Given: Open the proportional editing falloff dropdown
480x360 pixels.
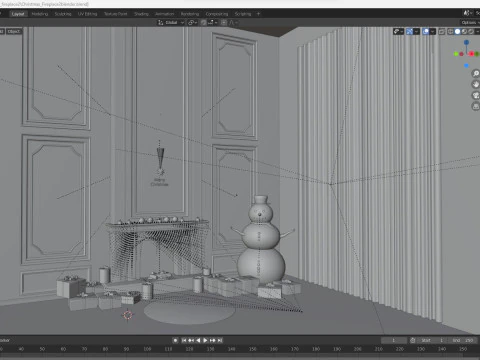Looking at the screenshot, I should tap(233, 23).
